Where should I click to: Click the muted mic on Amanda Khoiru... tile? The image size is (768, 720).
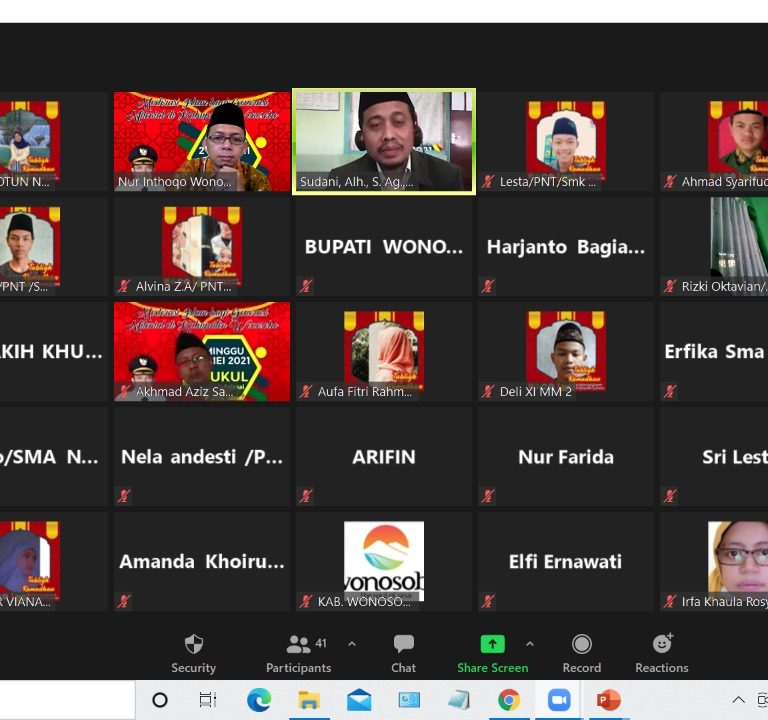tap(124, 601)
